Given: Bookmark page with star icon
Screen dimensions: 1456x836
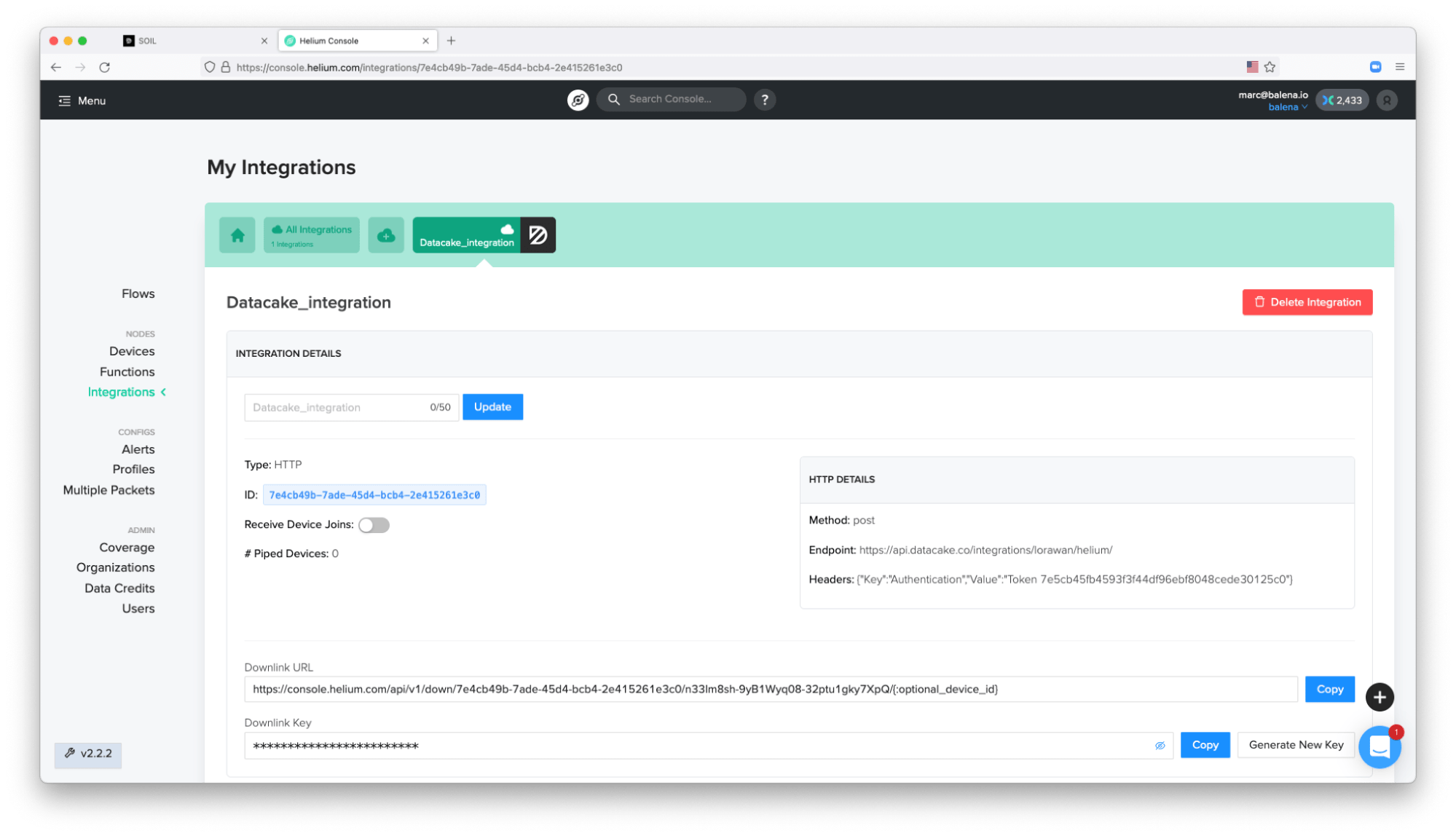Looking at the screenshot, I should click(1270, 67).
